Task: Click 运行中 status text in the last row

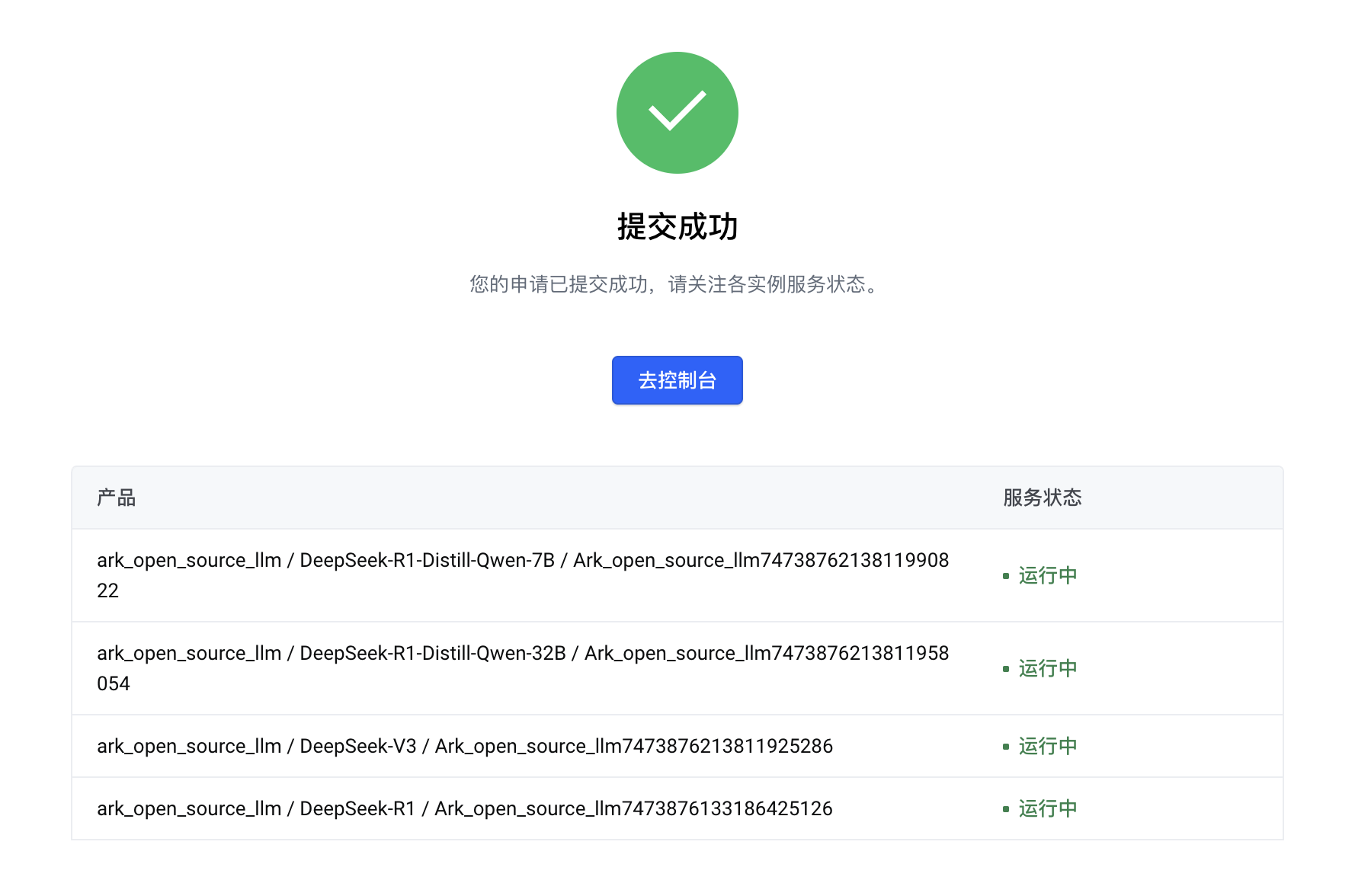Action: coord(1048,808)
